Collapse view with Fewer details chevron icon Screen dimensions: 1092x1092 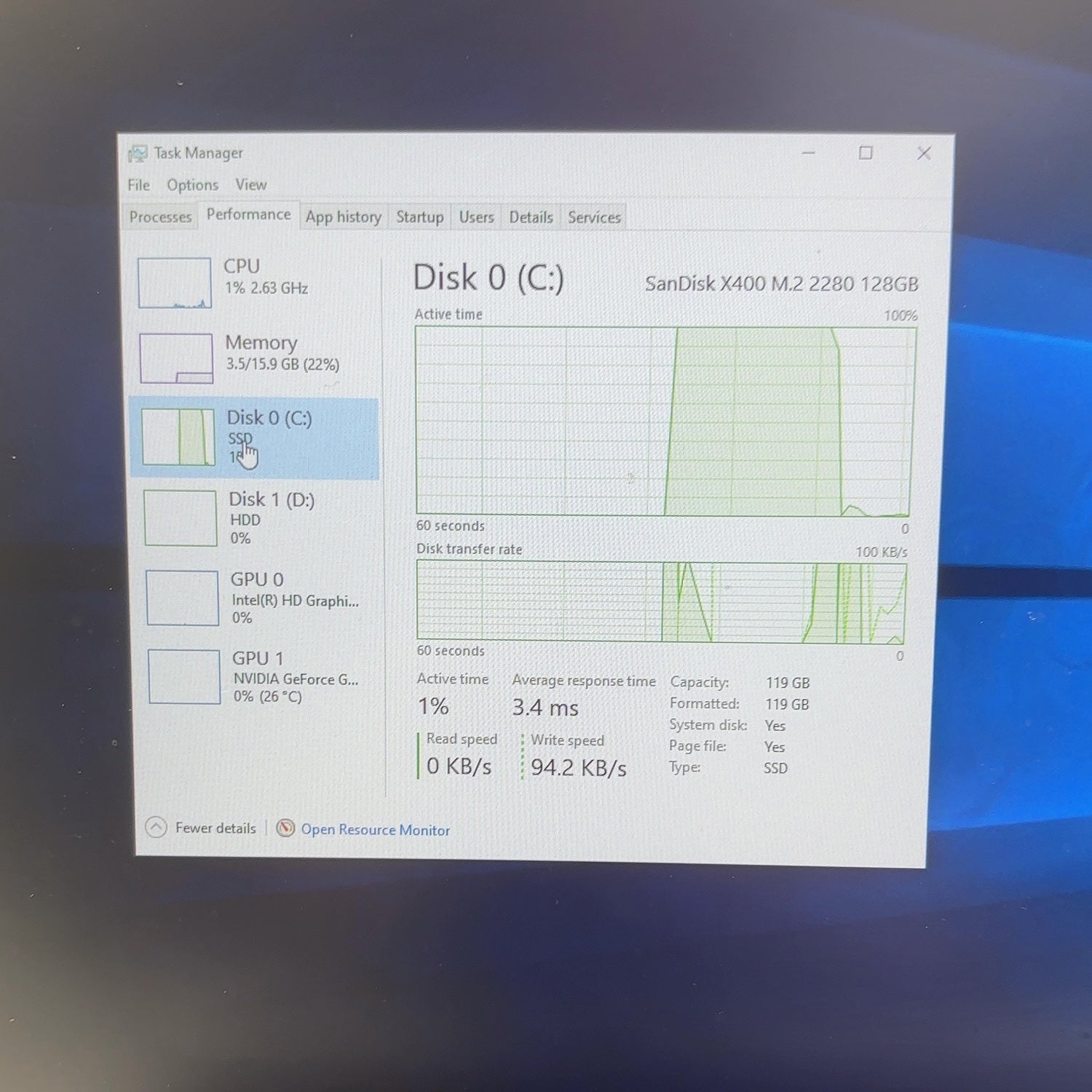(156, 828)
